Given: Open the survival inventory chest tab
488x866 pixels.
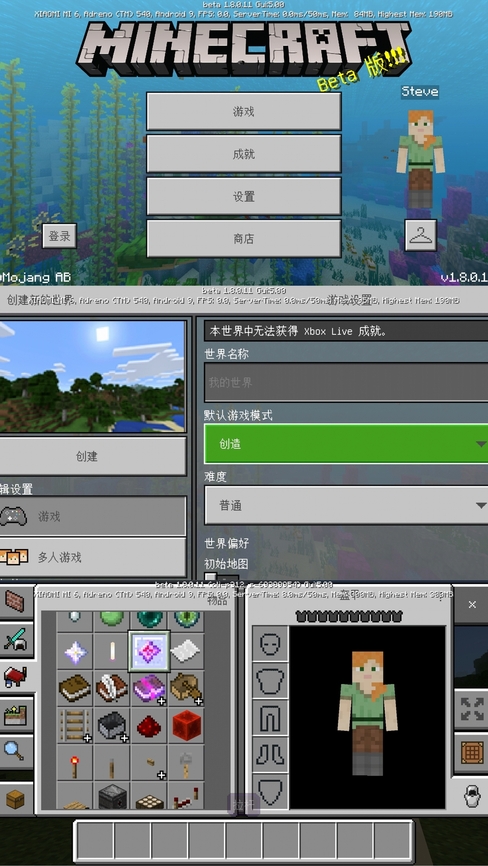Looking at the screenshot, I should tap(15, 798).
